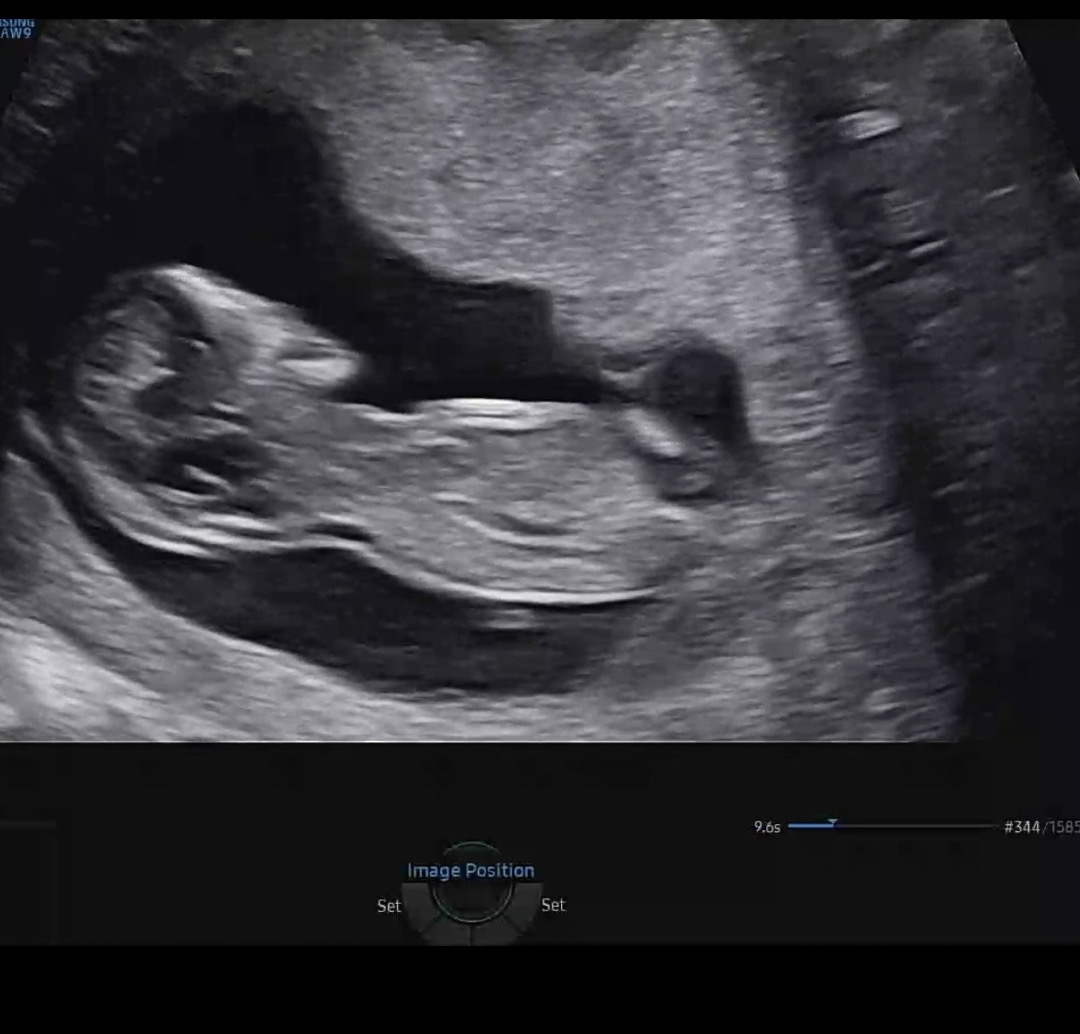Viewport: 1080px width, 1034px height.
Task: Click the 9.6s elapsed time label
Action: click(767, 827)
